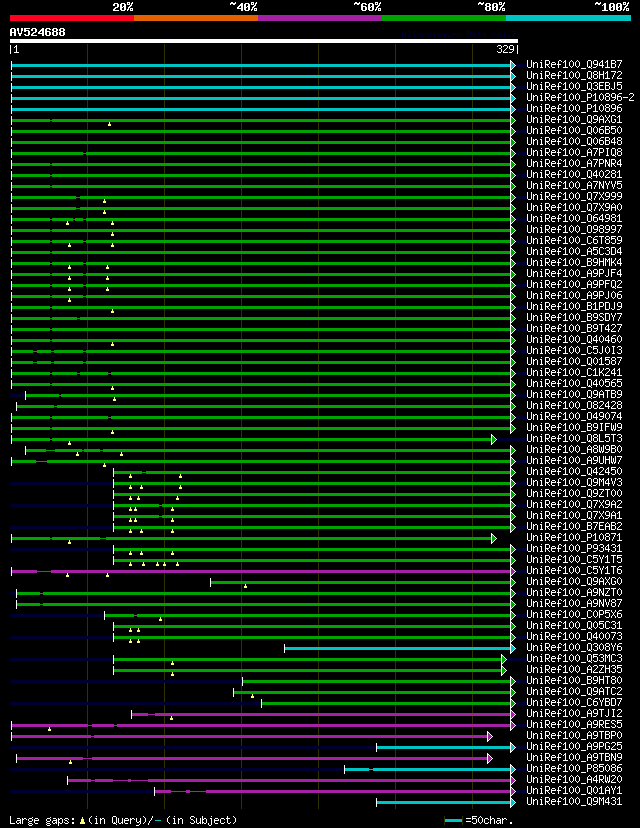Click the green ~80% identity legend swatch
The image size is (640, 828).
[x=444, y=18]
